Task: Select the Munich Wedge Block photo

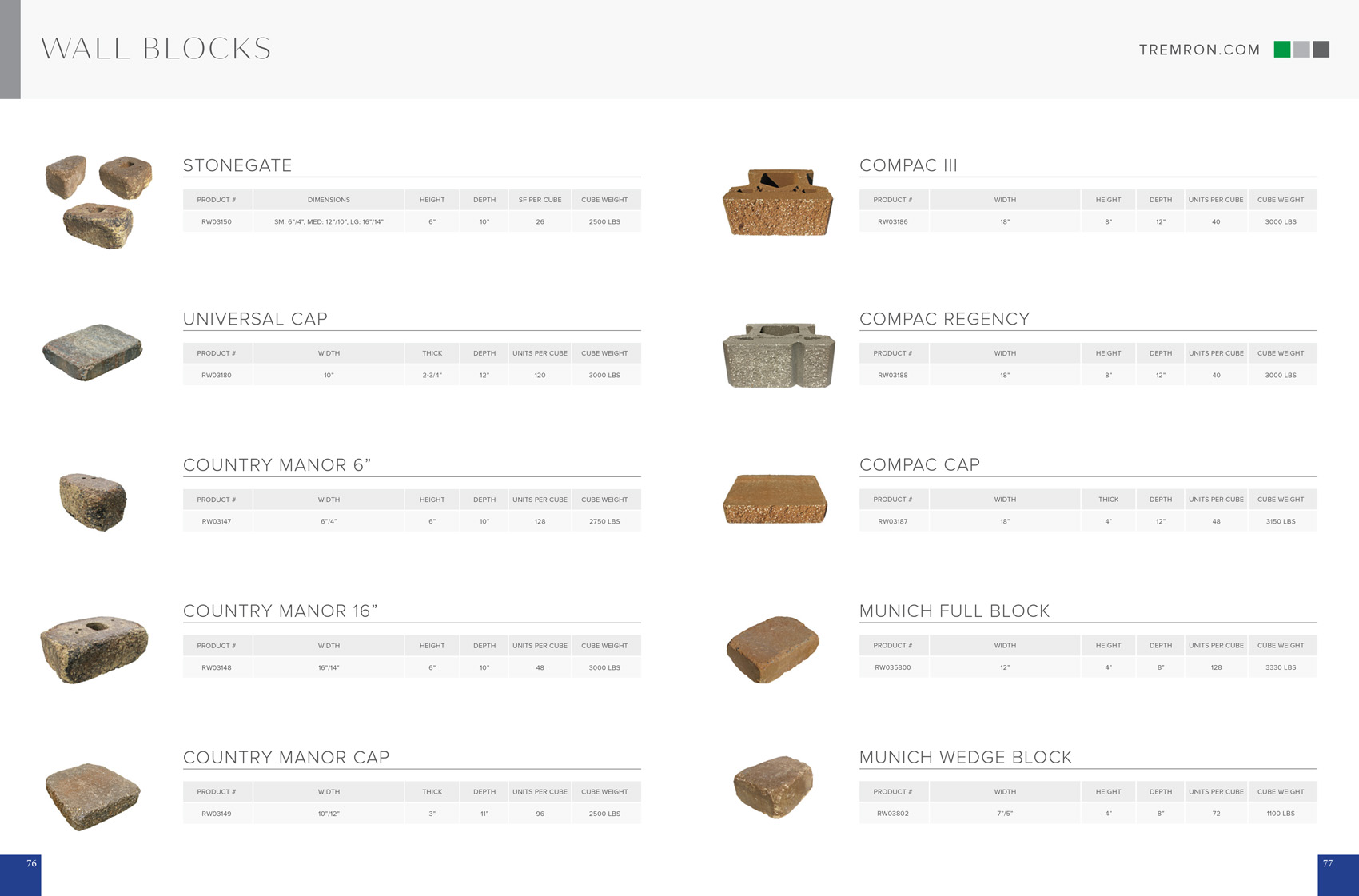Action: click(x=773, y=786)
